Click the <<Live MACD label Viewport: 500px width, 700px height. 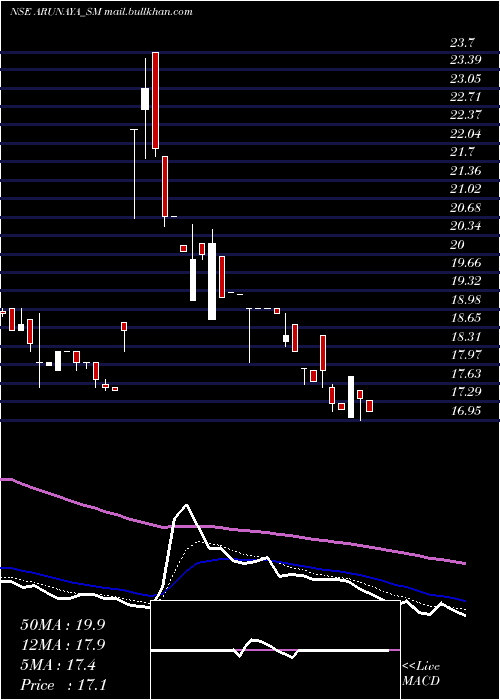(x=421, y=674)
